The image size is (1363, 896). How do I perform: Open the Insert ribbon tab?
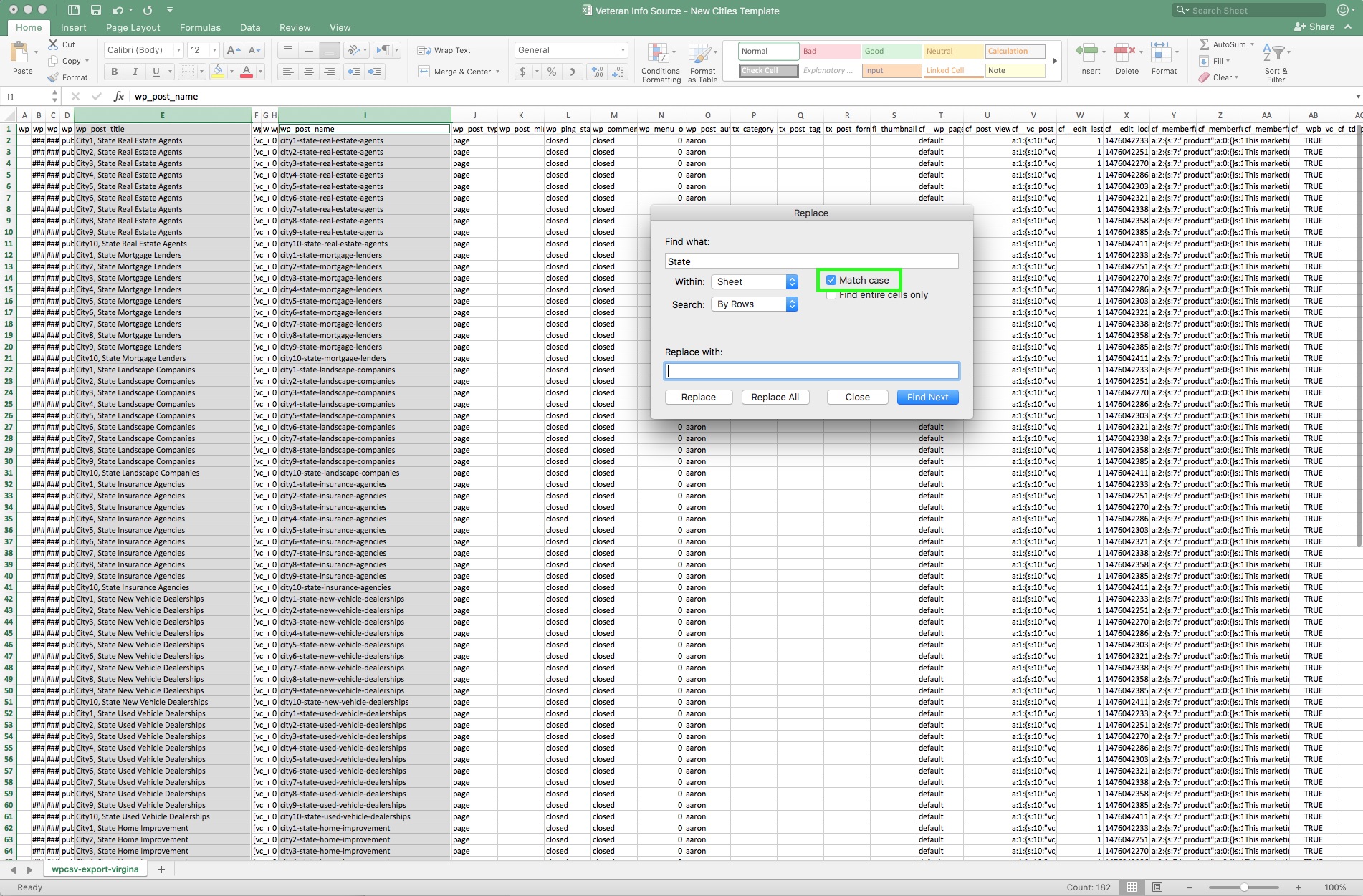click(73, 27)
